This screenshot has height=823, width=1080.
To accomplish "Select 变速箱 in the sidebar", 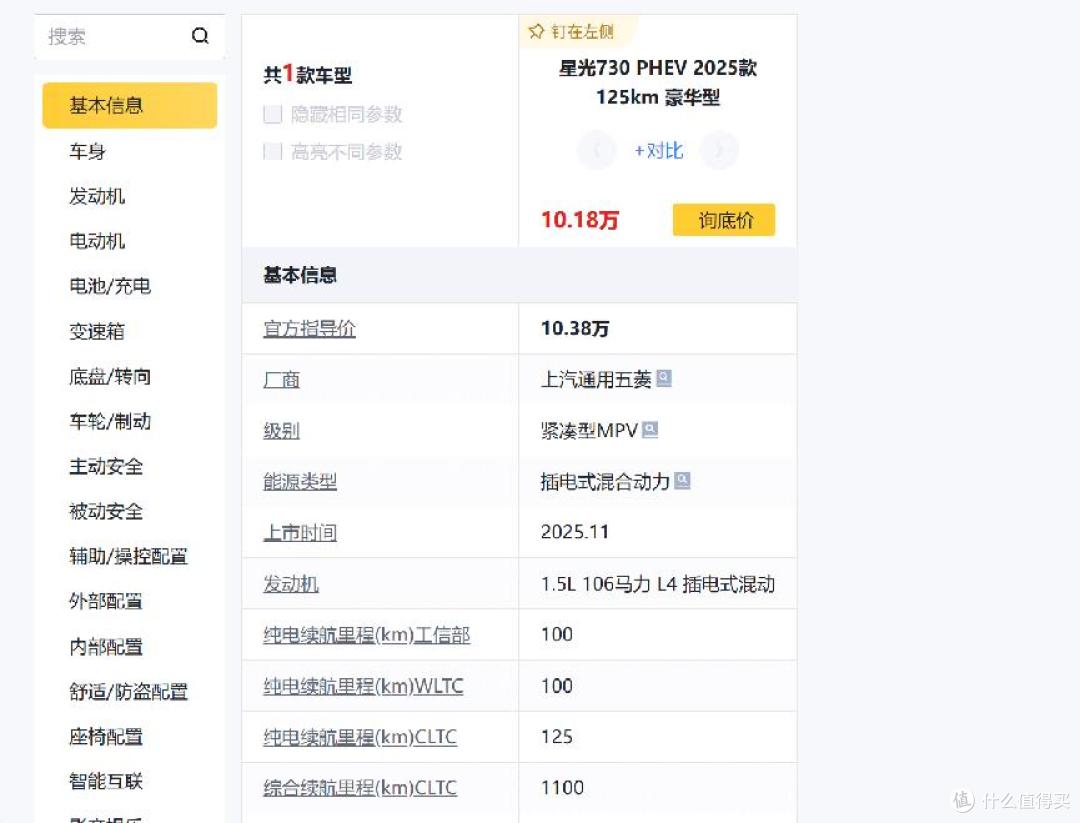I will (x=97, y=331).
